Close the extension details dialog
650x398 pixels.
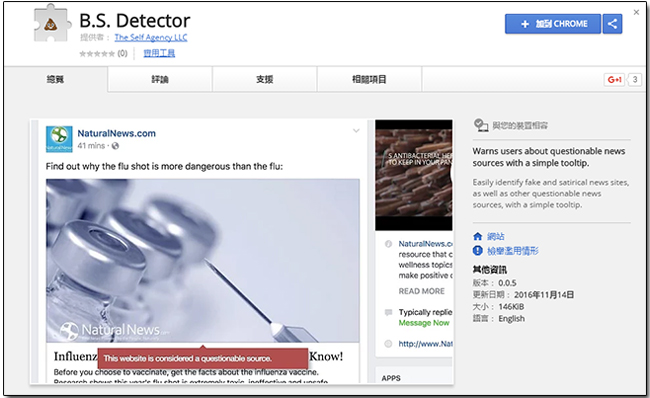click(x=636, y=12)
